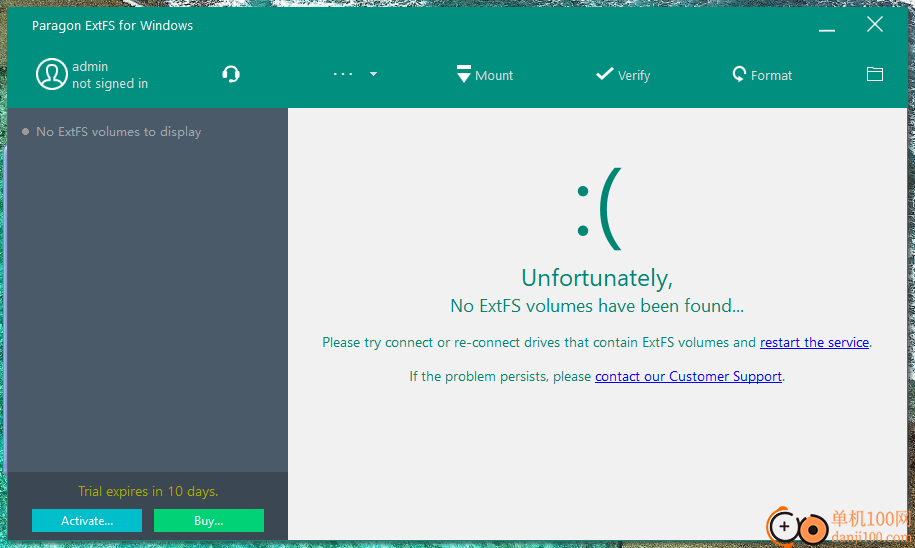Expand the dropdown arrow next to the dots
Image resolution: width=915 pixels, height=548 pixels.
(x=373, y=74)
